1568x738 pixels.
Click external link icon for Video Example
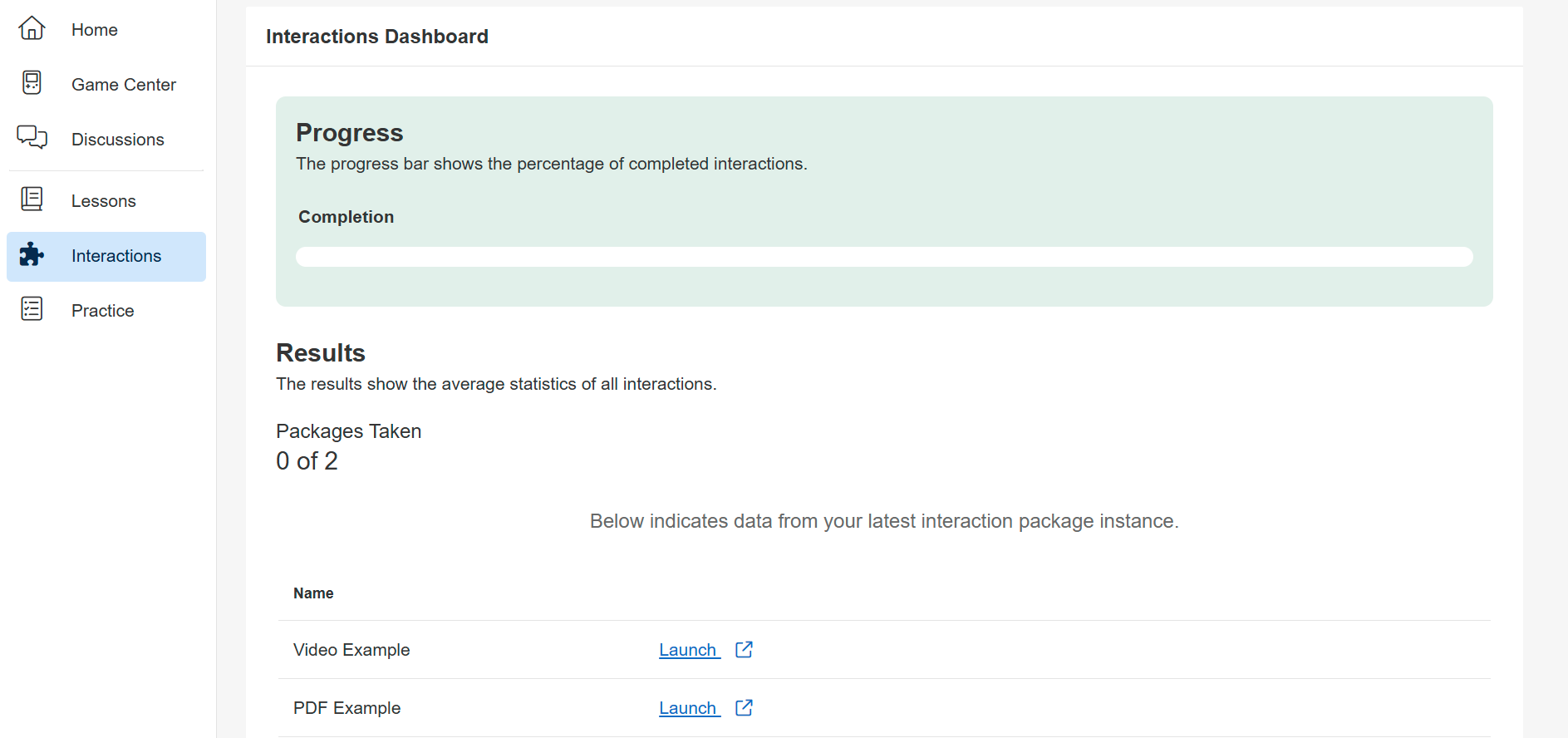click(x=744, y=649)
